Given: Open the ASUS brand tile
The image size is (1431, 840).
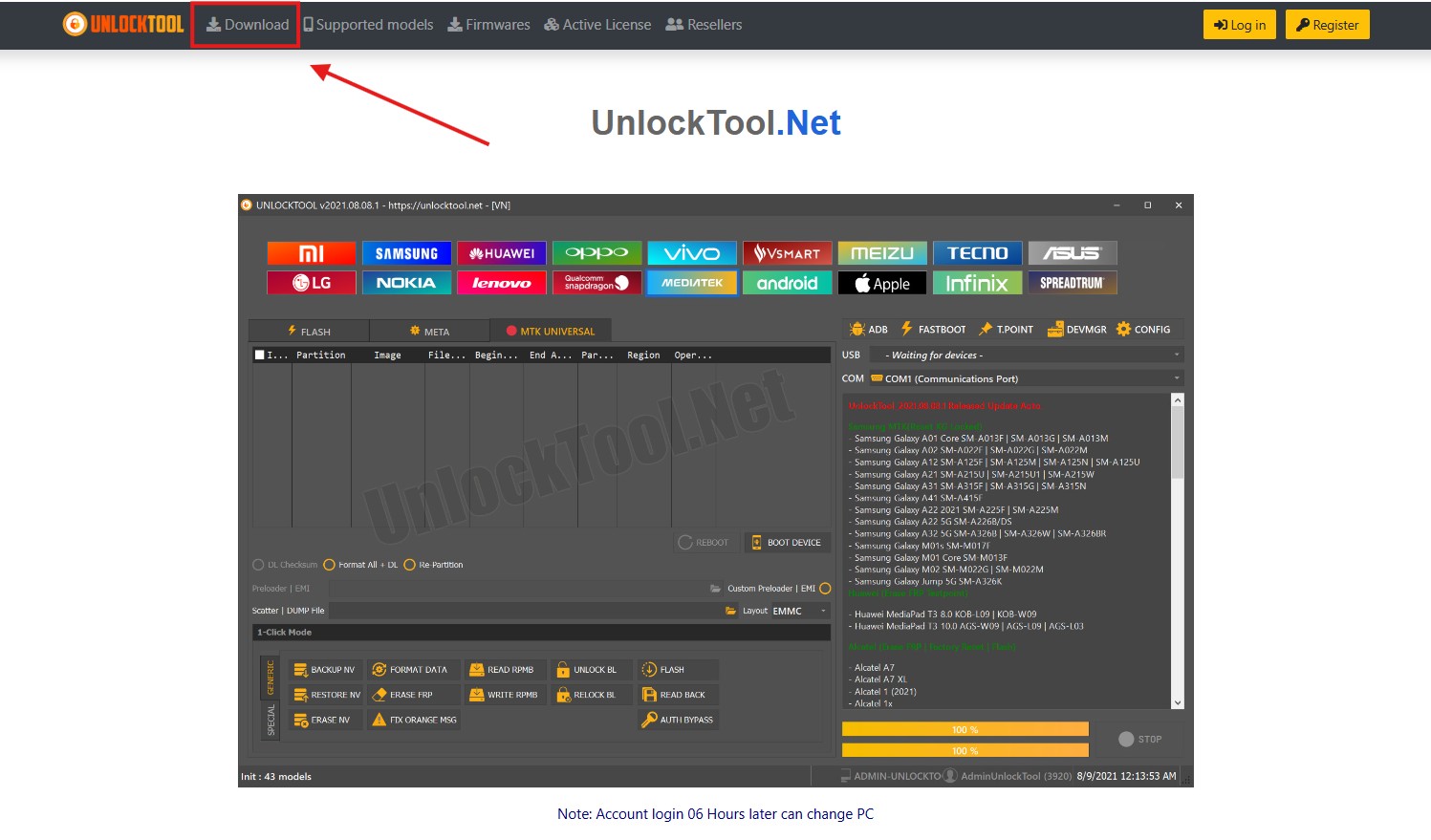Looking at the screenshot, I should coord(1073,253).
